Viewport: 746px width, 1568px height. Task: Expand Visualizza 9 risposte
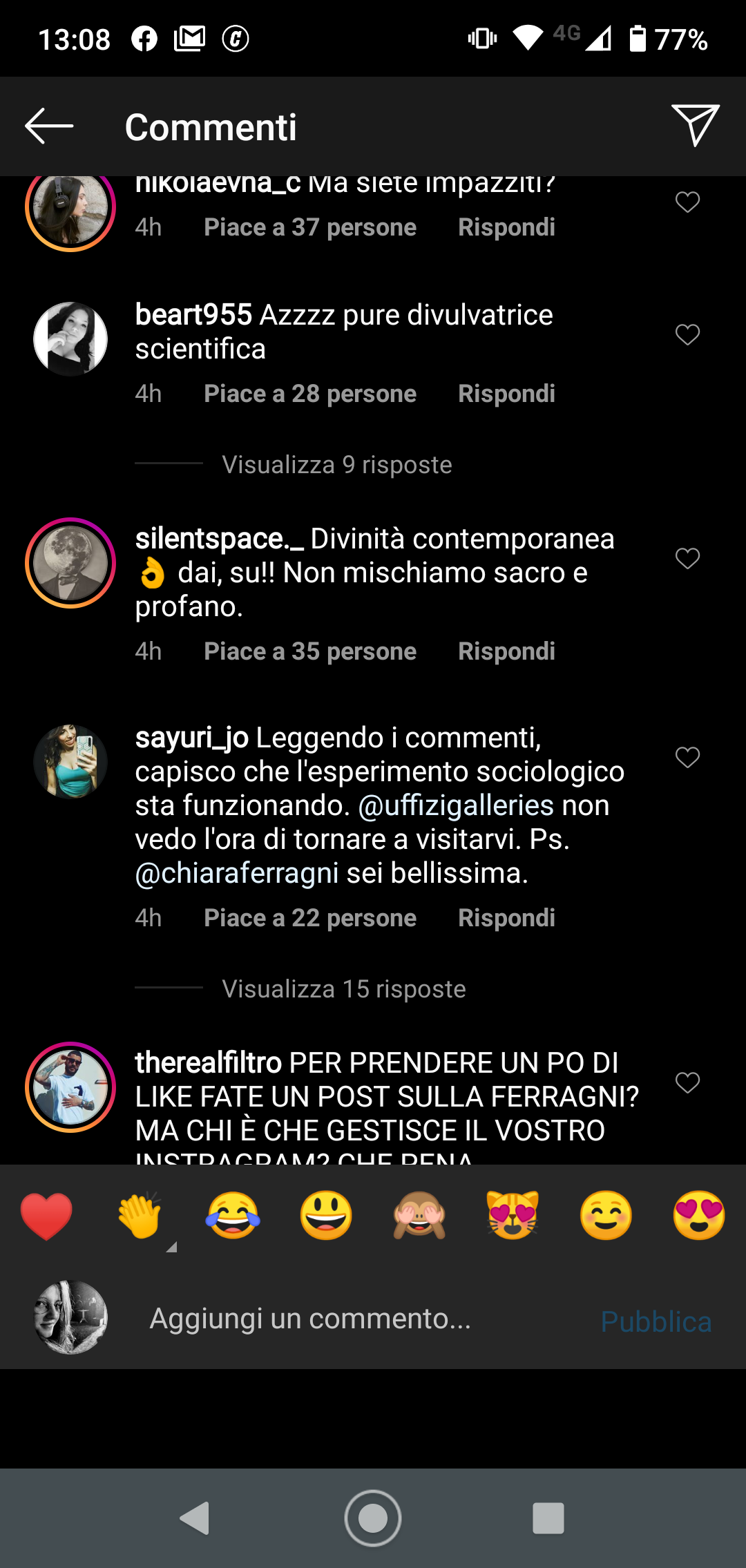click(337, 465)
